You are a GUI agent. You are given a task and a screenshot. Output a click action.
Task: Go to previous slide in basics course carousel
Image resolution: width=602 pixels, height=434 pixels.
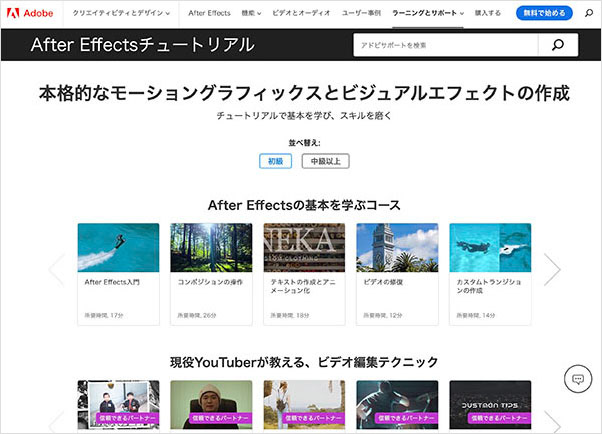pos(57,270)
